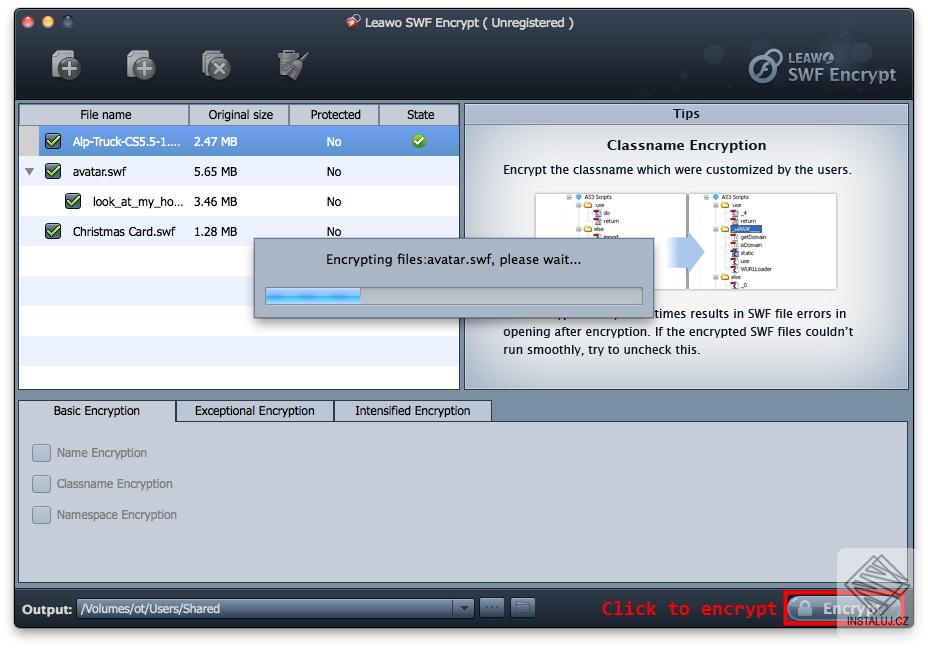Click the 1.28 MB size cell
928x648 pixels.
coord(215,231)
